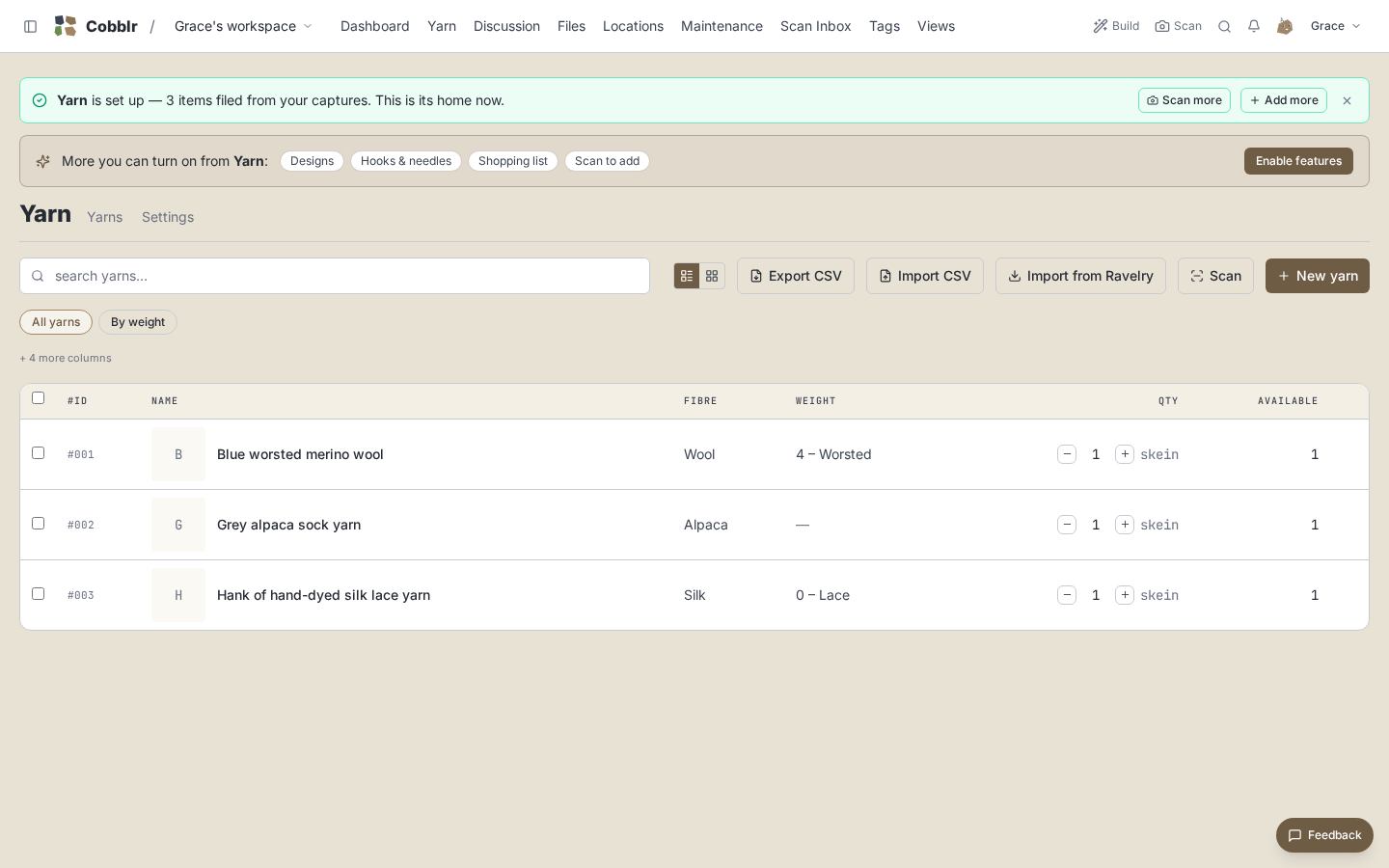The height and width of the screenshot is (868, 1389).
Task: Click the search yarns input field
Action: [335, 276]
